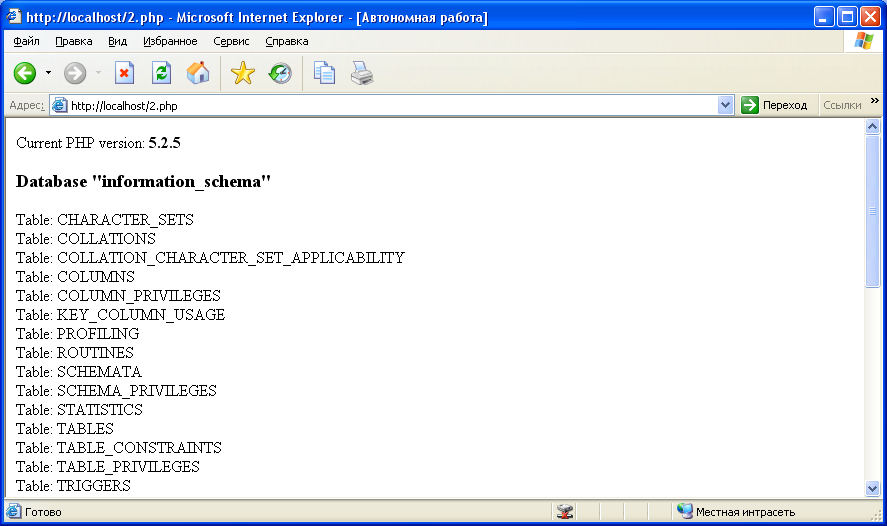Maximize the Internet Explorer window
Viewport: 887px width, 526px height.
pyautogui.click(x=847, y=17)
